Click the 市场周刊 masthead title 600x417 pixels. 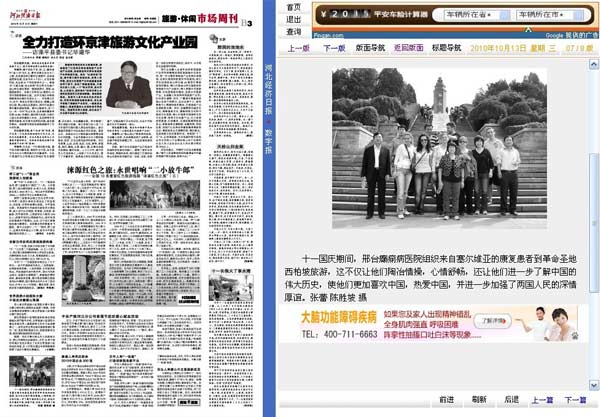217,18
